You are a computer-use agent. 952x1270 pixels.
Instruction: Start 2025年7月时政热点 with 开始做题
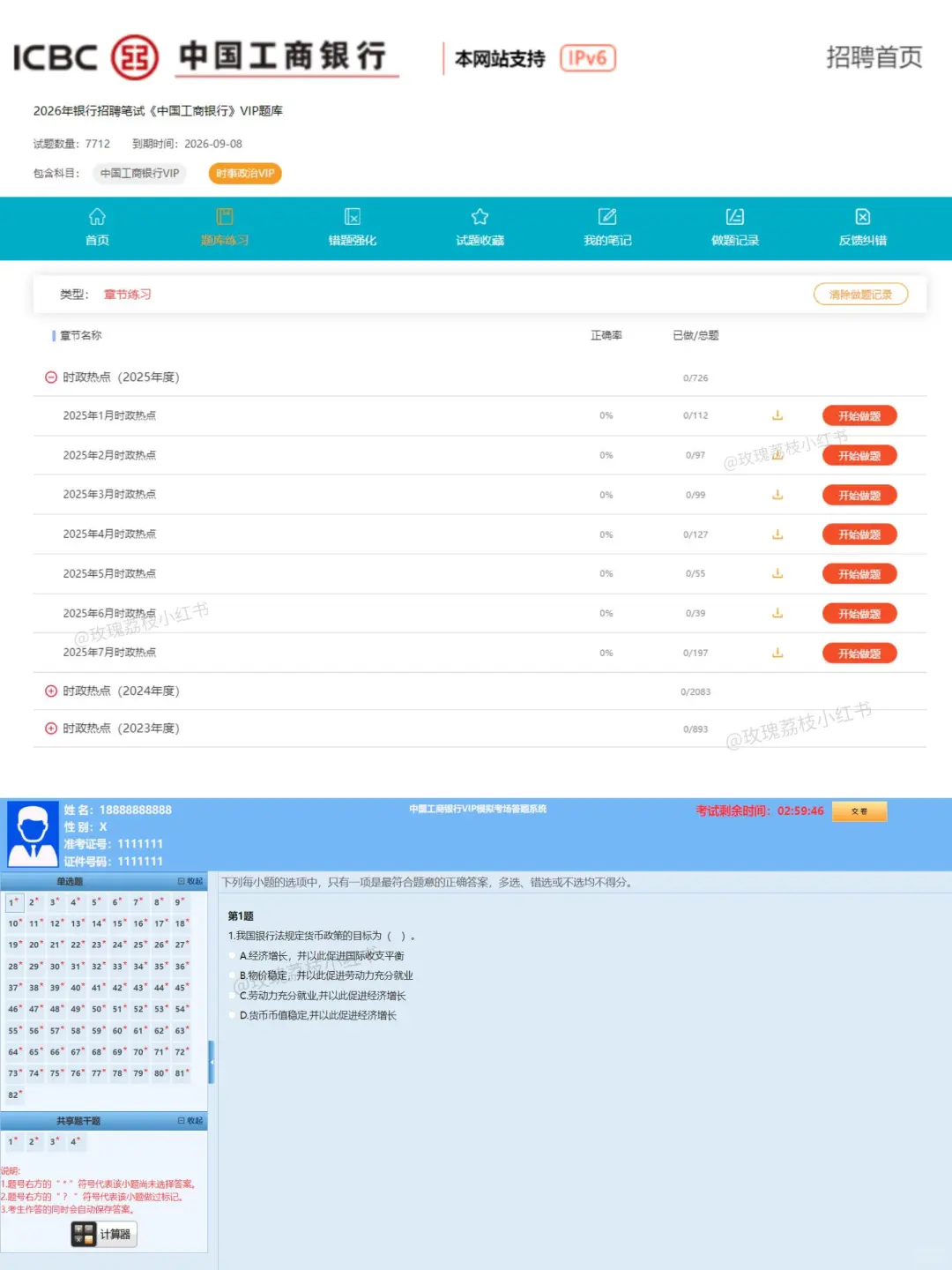[859, 654]
